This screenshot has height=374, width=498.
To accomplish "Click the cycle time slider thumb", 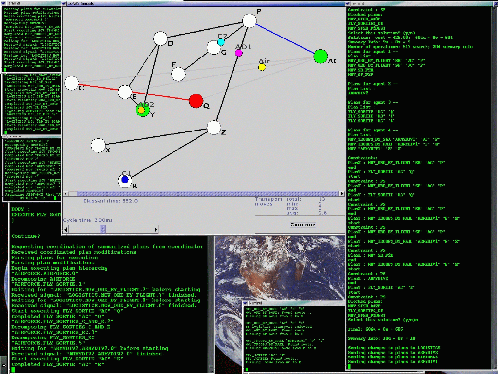I will [103, 229].
